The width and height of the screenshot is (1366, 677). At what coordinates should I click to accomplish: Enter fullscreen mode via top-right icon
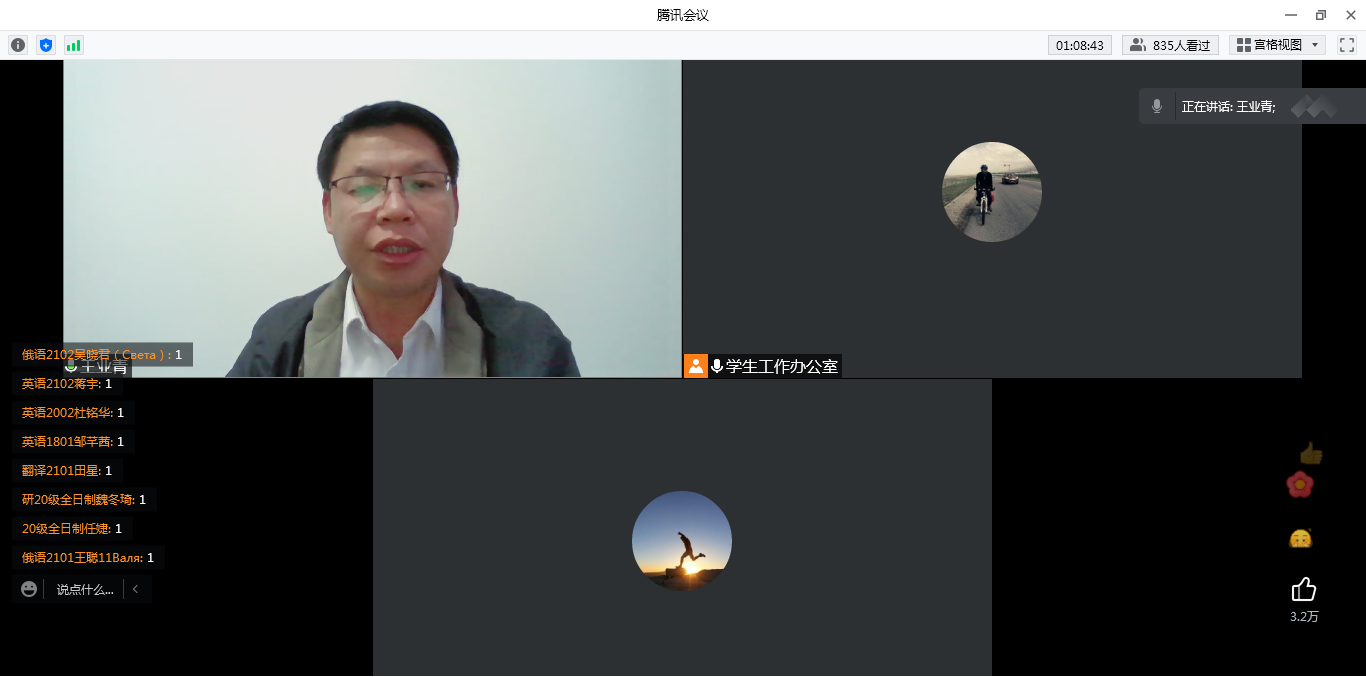[x=1346, y=45]
